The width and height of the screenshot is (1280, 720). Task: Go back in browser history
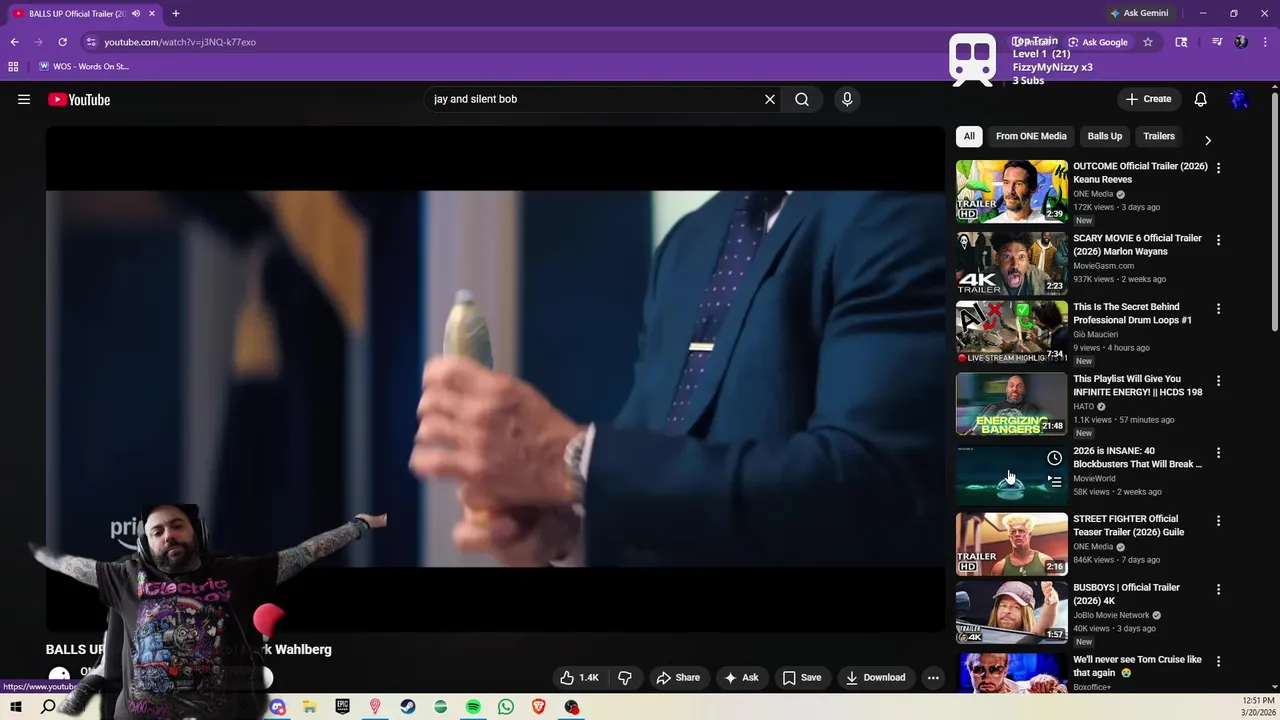[x=14, y=42]
